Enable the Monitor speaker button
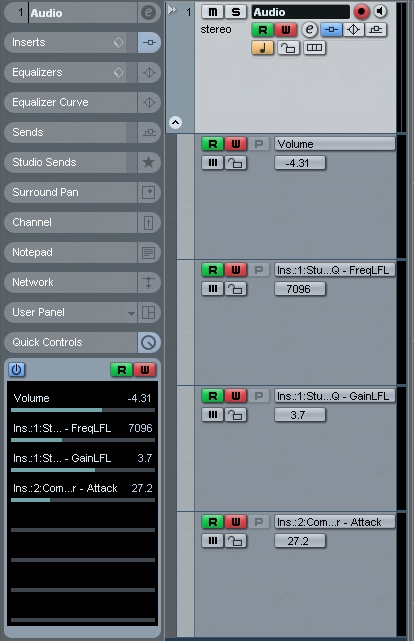The width and height of the screenshot is (414, 641). point(380,11)
